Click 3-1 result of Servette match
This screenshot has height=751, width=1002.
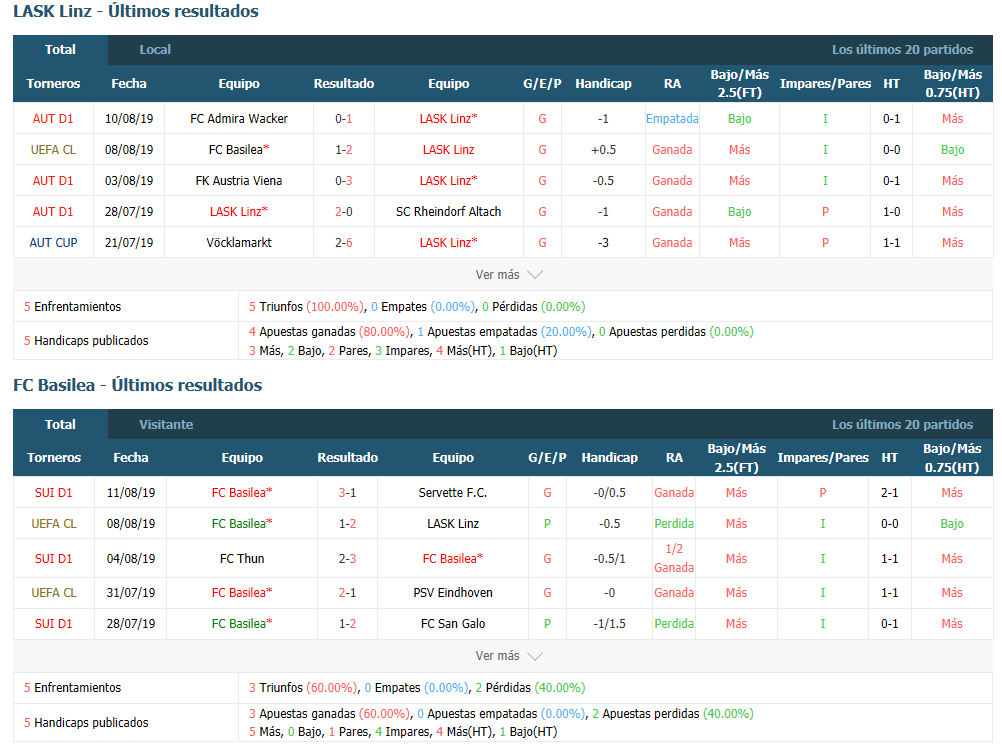[348, 493]
